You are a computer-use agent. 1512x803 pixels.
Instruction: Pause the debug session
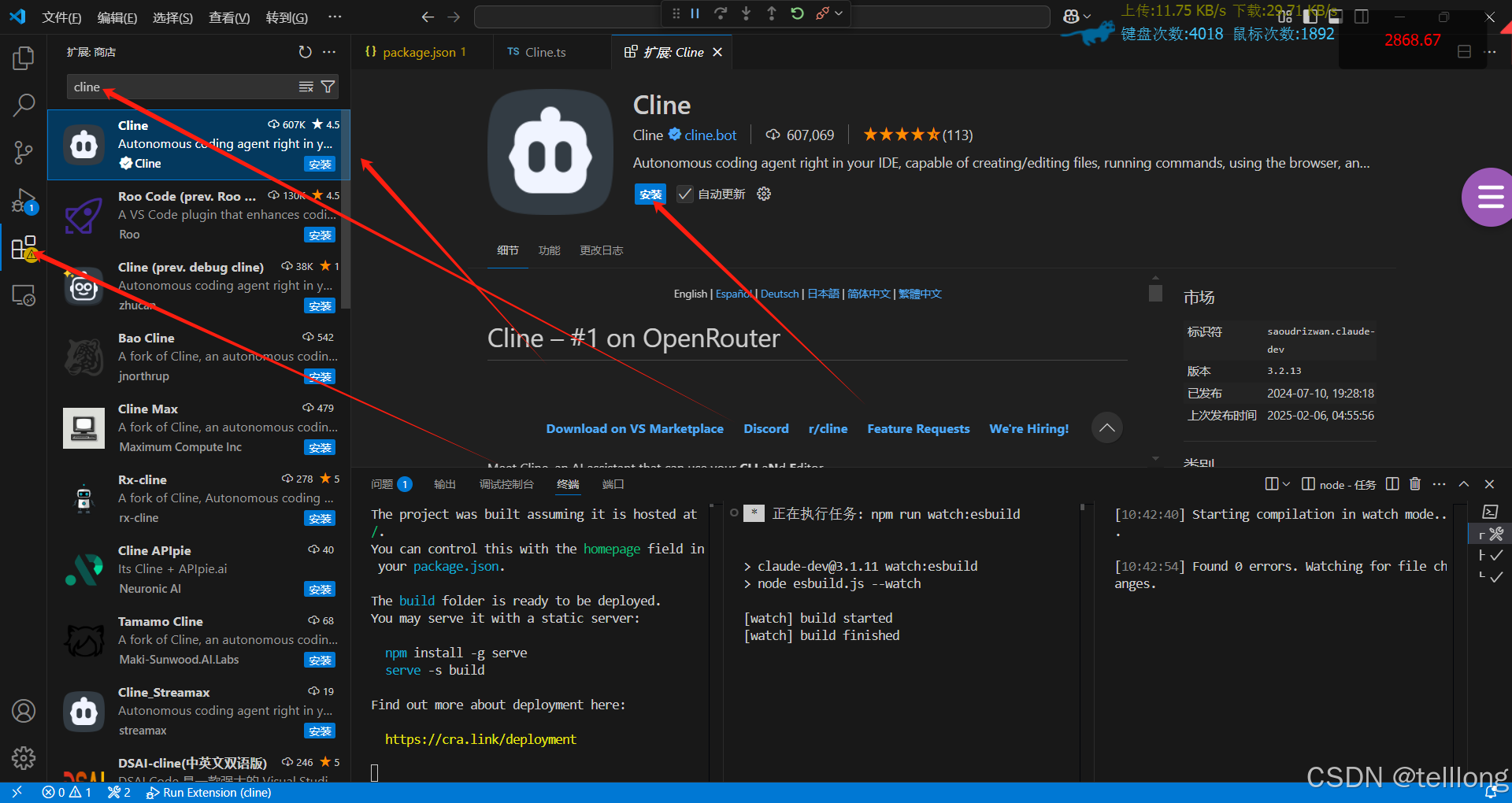coord(695,13)
